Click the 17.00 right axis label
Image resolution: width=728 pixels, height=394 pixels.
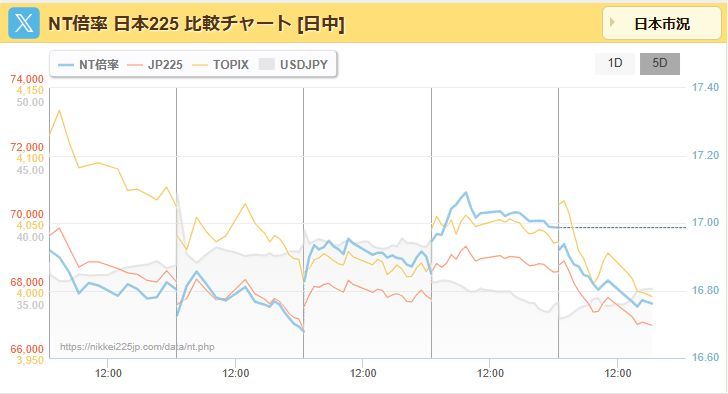[x=705, y=222]
